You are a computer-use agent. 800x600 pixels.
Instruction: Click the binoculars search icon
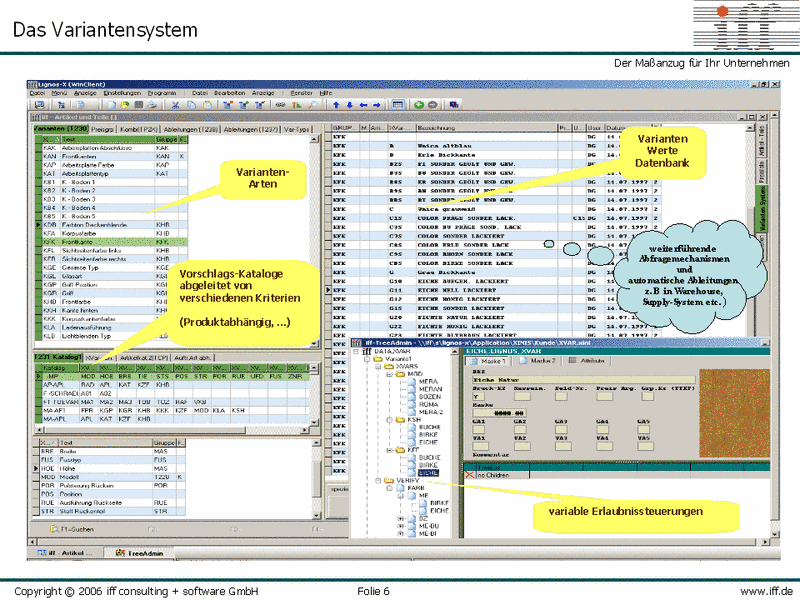click(x=281, y=105)
